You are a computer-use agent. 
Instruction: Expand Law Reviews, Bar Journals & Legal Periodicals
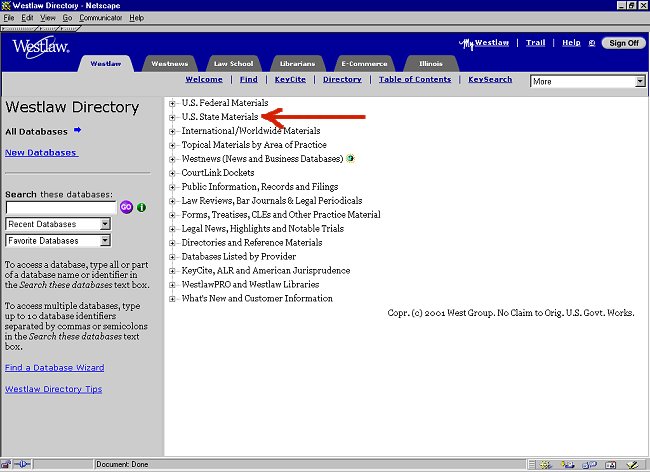coord(172,201)
